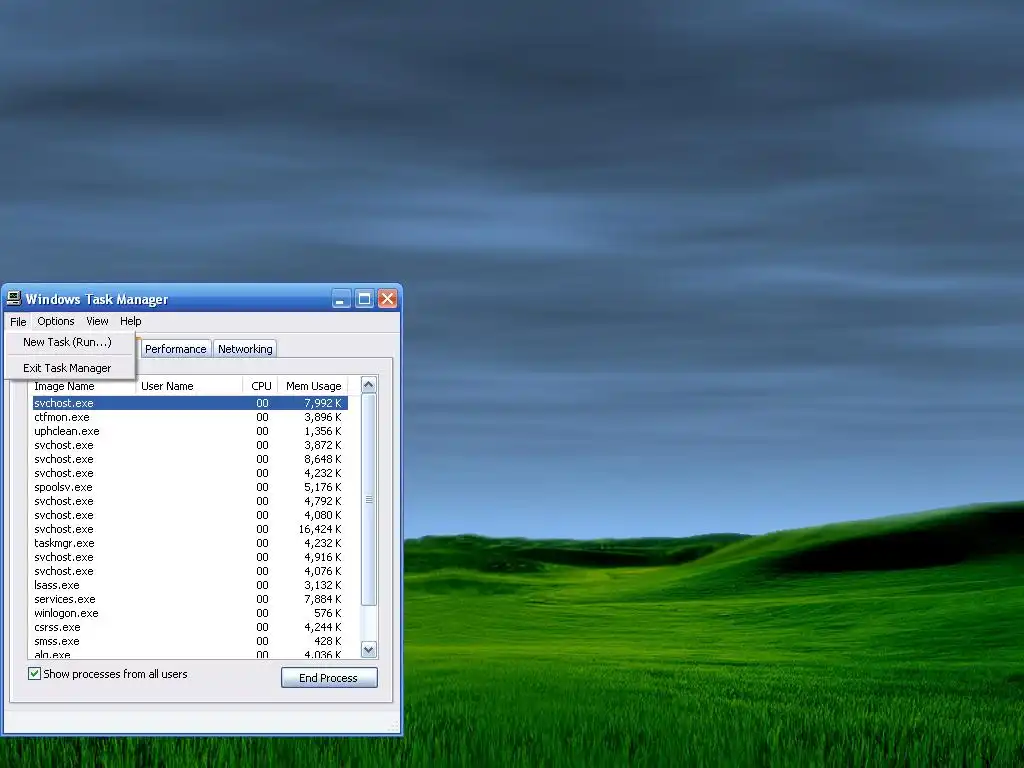Toggle Show processes from all users checkbox

click(x=35, y=674)
